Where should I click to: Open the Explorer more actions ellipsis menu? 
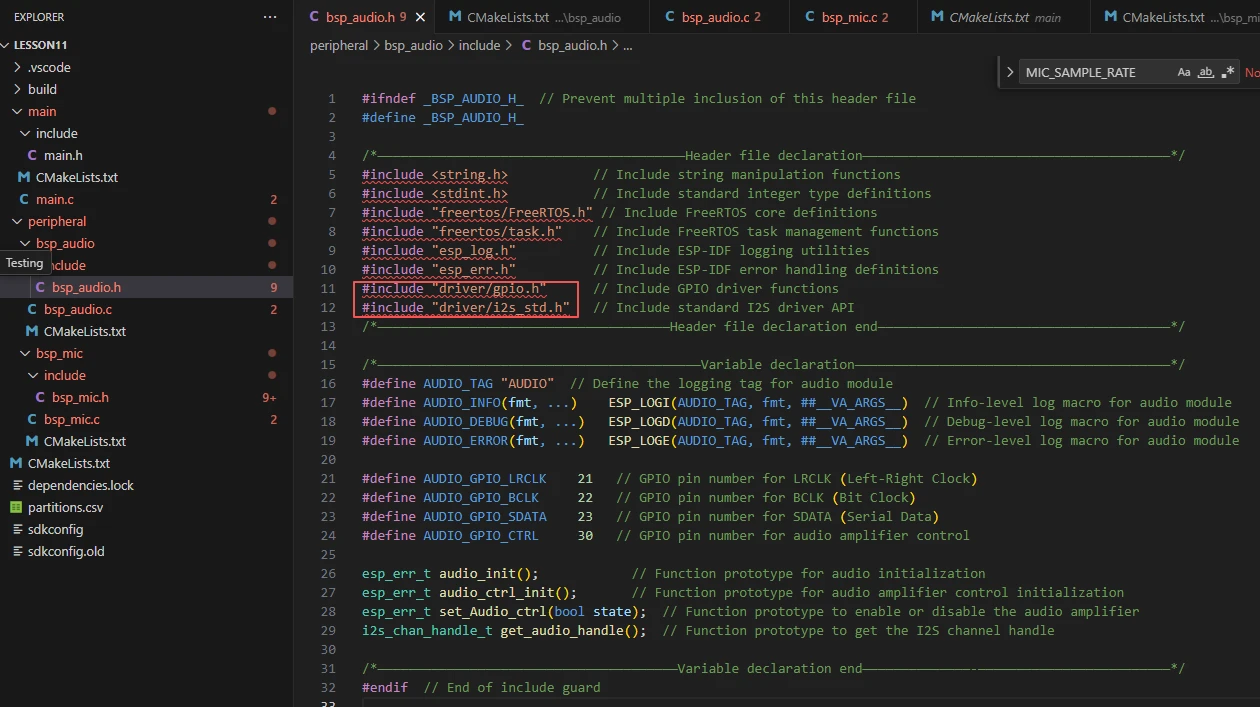click(x=270, y=17)
